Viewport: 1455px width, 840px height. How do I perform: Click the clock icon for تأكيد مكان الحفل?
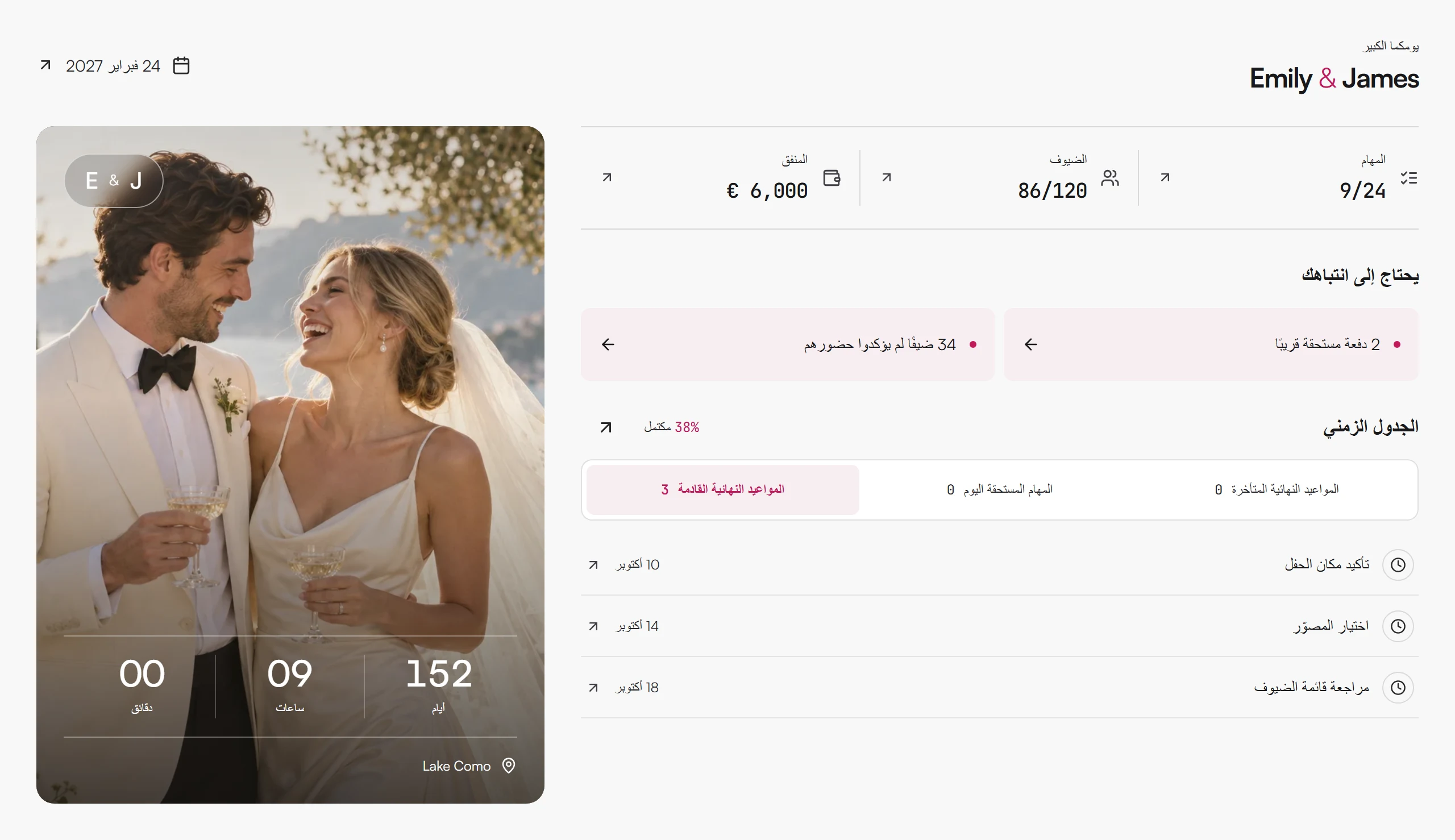[x=1398, y=564]
